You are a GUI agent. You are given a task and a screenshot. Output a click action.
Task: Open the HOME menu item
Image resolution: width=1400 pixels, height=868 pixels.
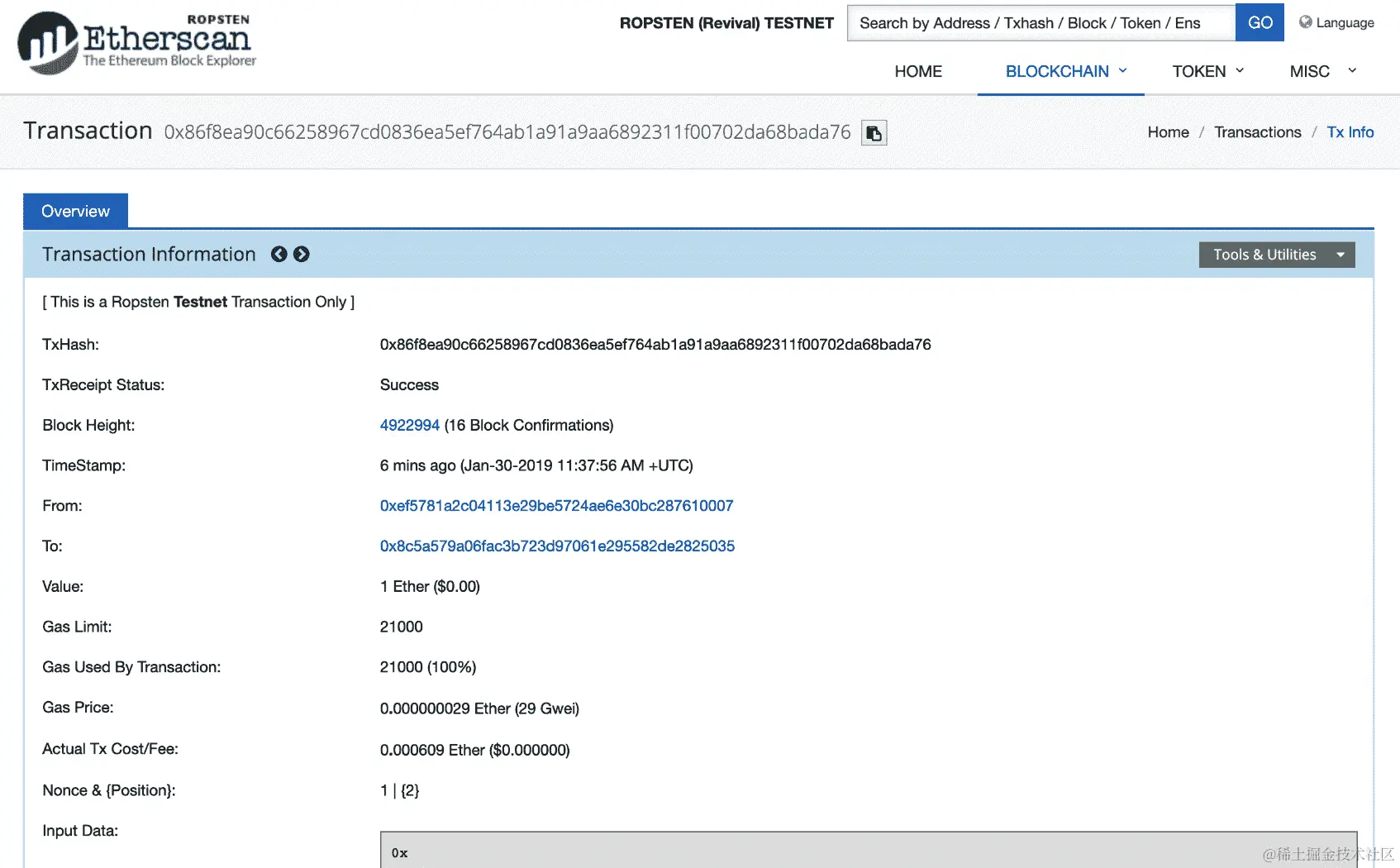point(918,71)
